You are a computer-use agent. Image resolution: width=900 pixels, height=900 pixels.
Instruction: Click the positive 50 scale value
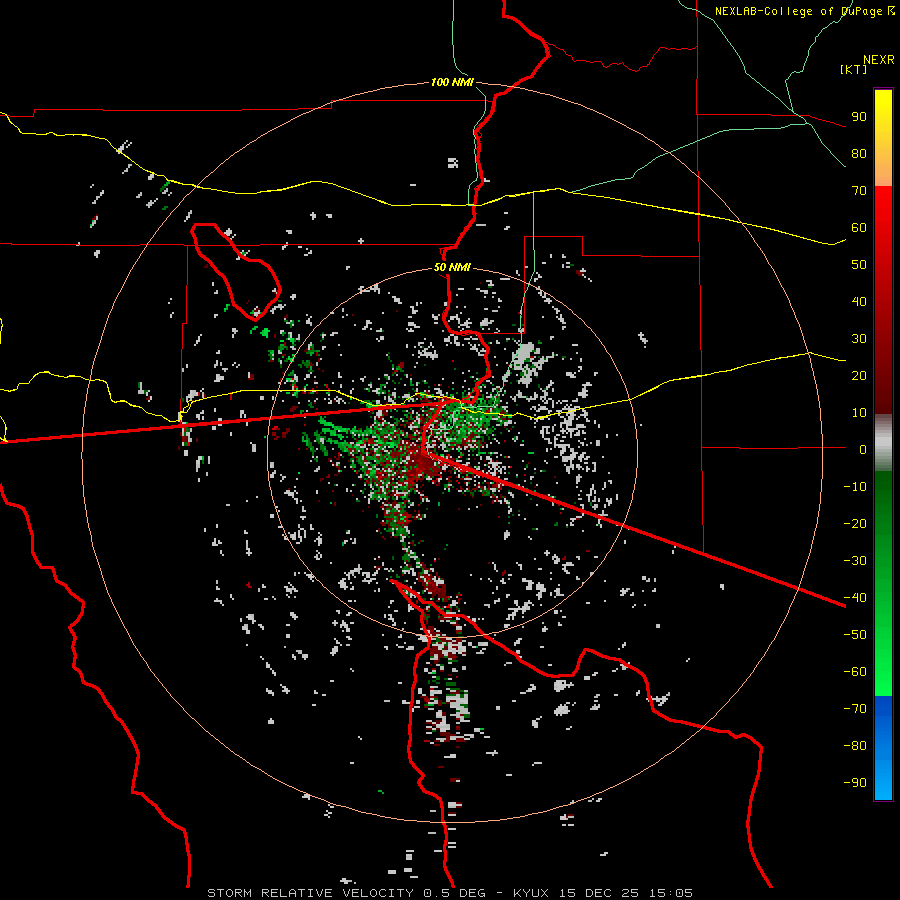[859, 265]
